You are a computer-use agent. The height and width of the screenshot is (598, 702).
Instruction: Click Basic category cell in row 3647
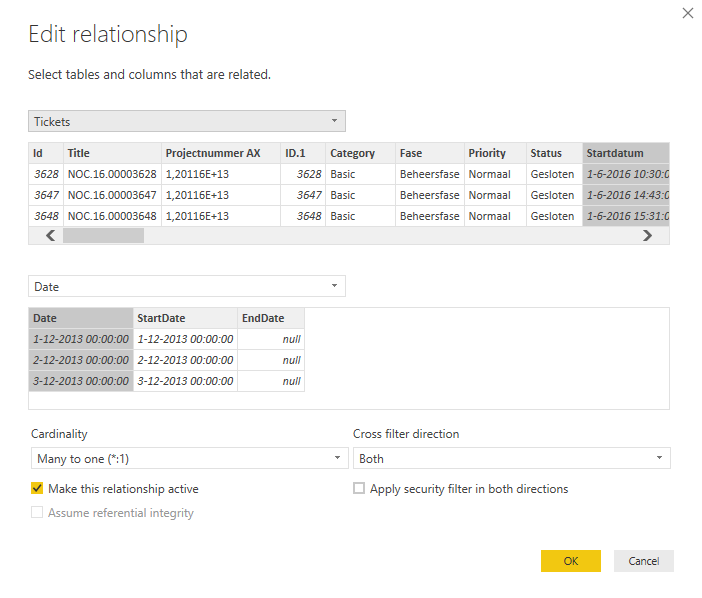click(360, 195)
